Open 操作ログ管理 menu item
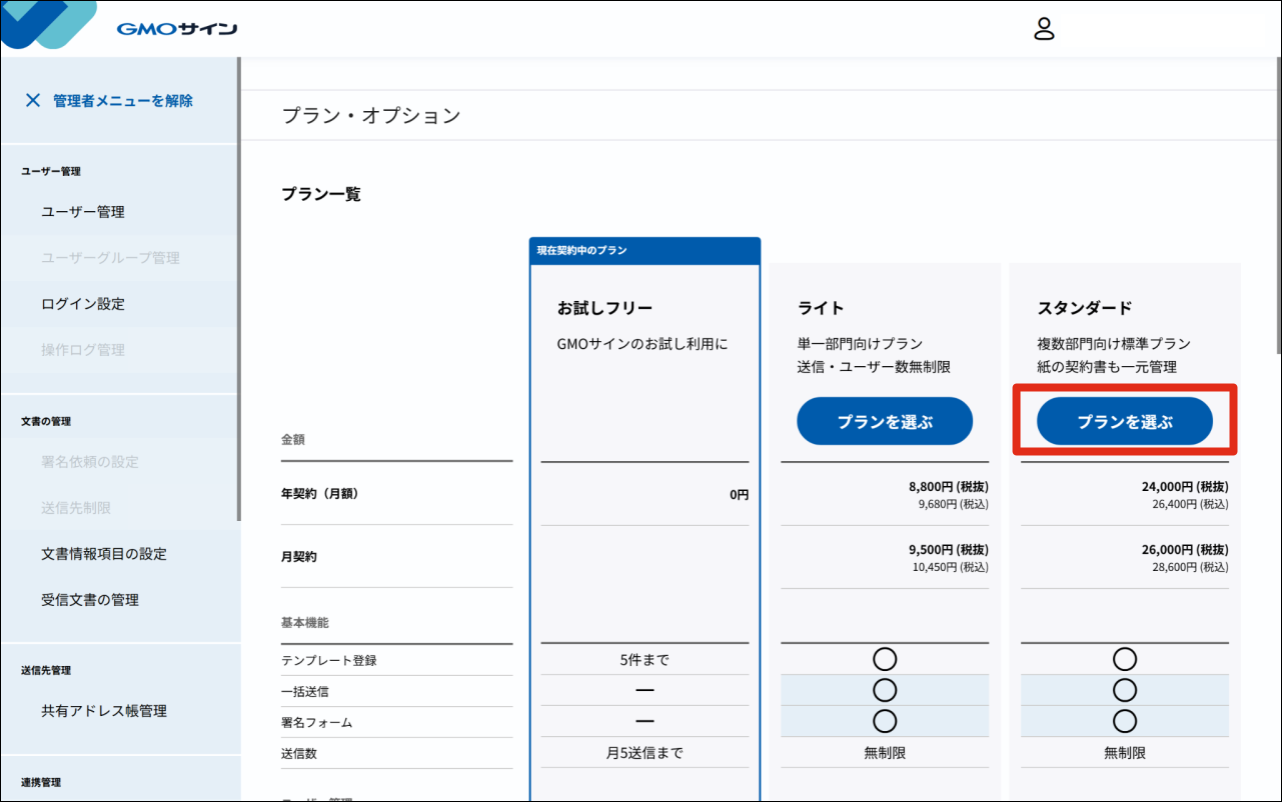Image resolution: width=1282 pixels, height=802 pixels. coord(83,350)
